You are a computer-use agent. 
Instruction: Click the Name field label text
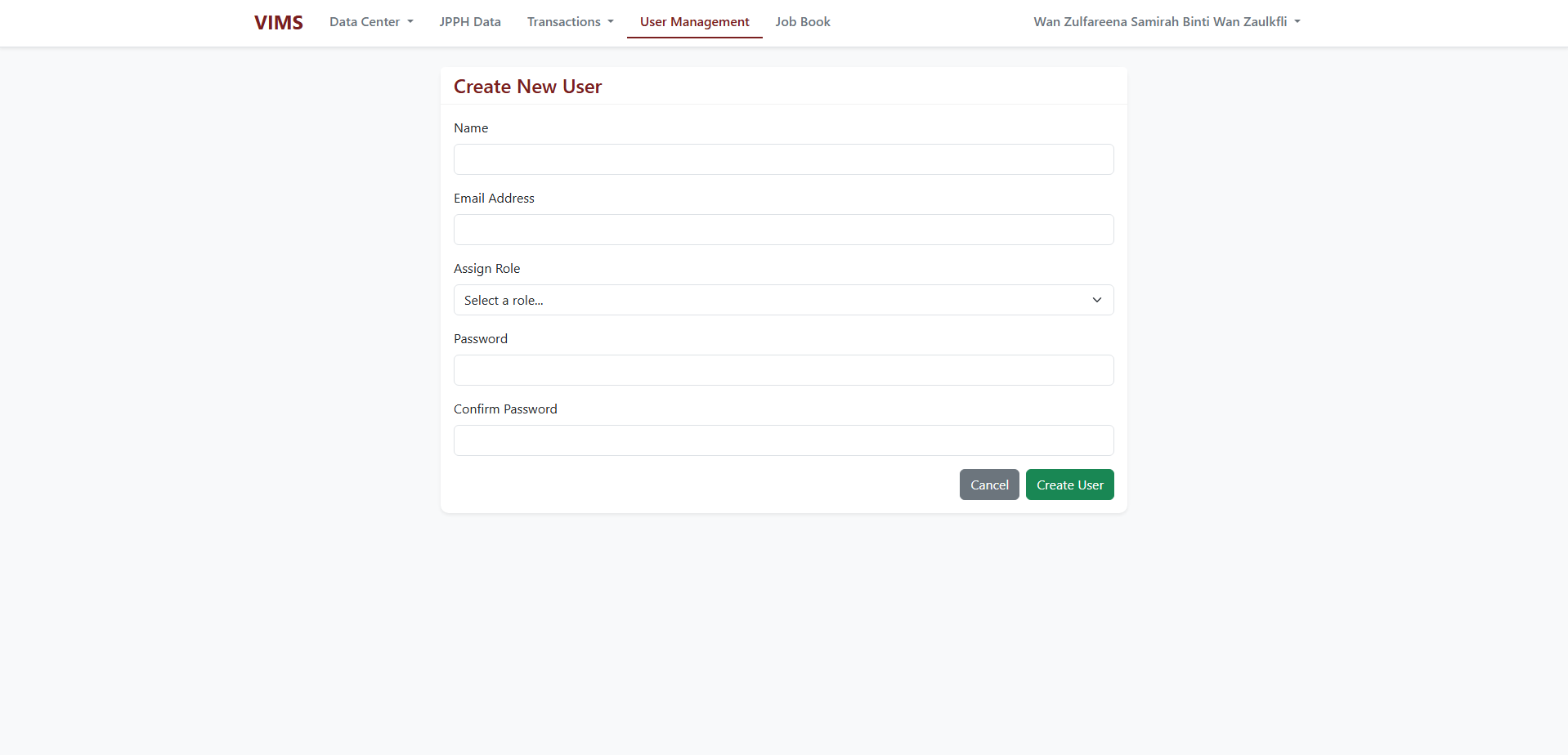[471, 128]
